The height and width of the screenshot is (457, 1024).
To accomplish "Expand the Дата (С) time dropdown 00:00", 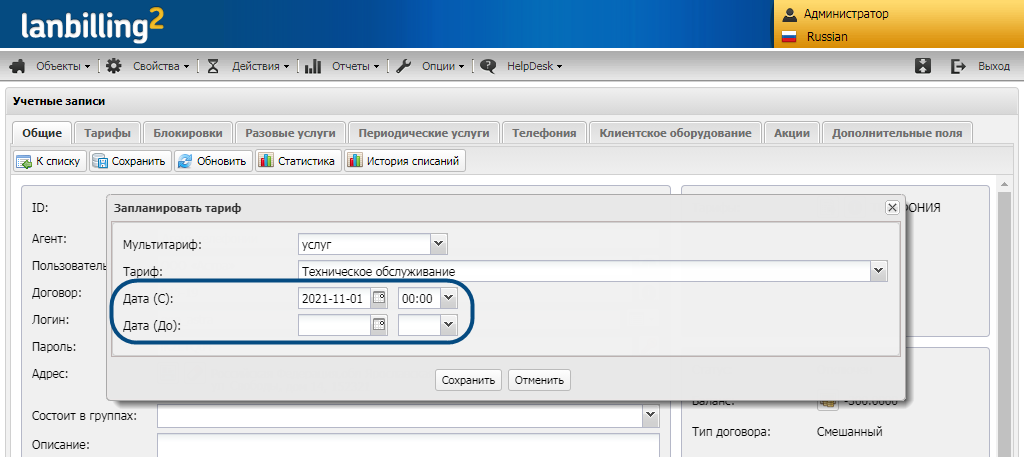I will coord(449,299).
